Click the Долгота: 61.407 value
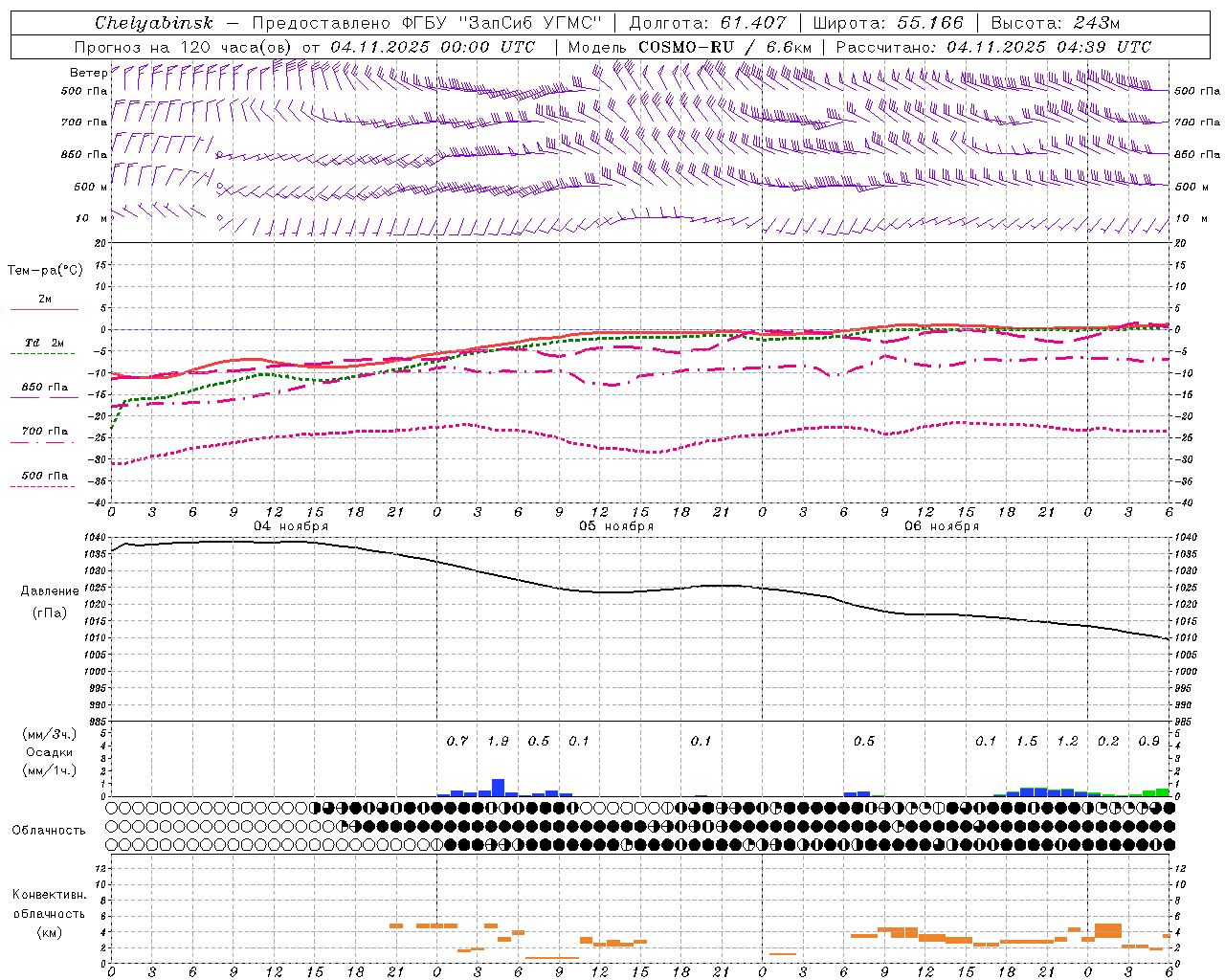Viewport: 1225px width, 980px height. [x=707, y=23]
